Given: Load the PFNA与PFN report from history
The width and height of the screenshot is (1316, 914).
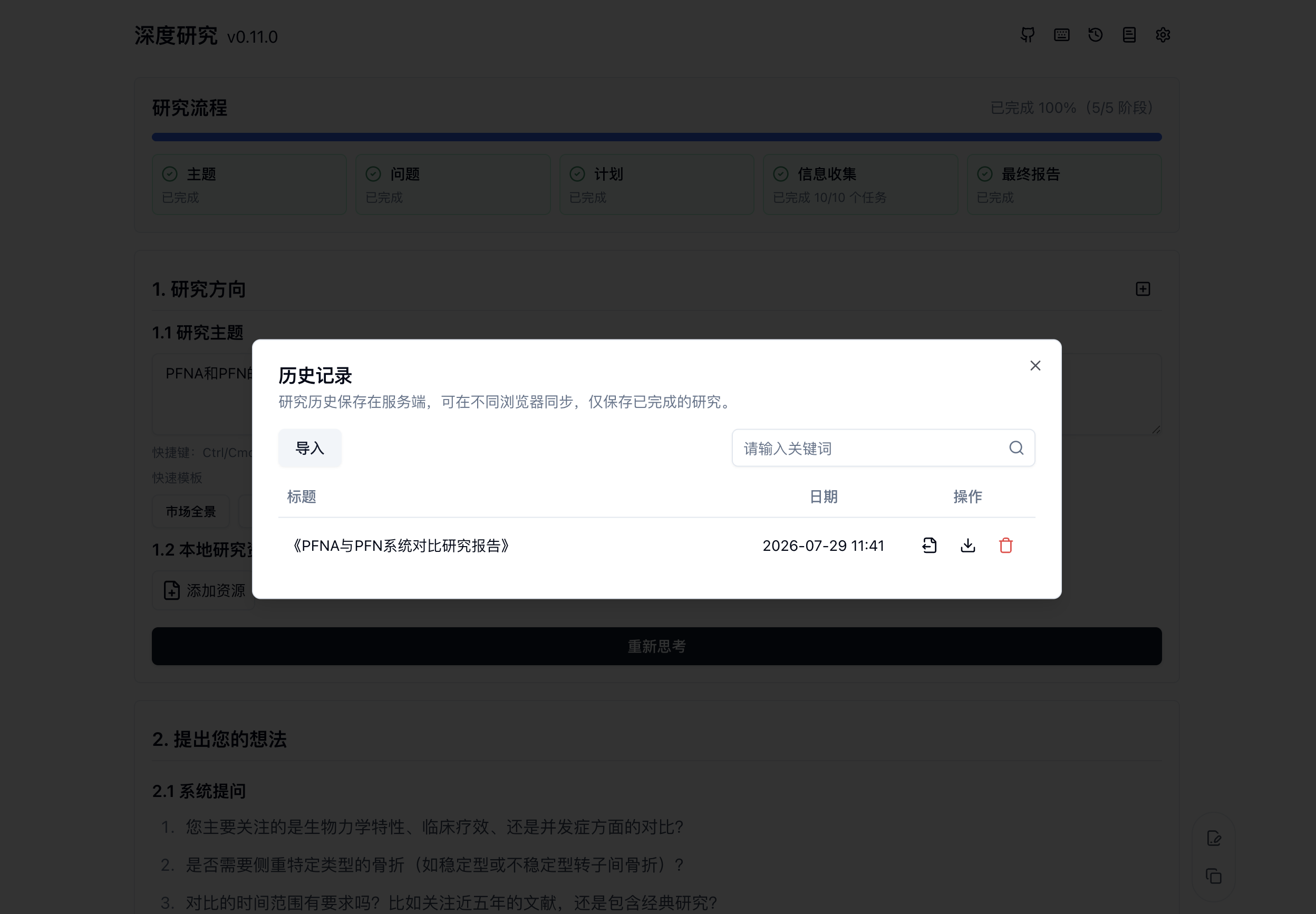Looking at the screenshot, I should [930, 545].
